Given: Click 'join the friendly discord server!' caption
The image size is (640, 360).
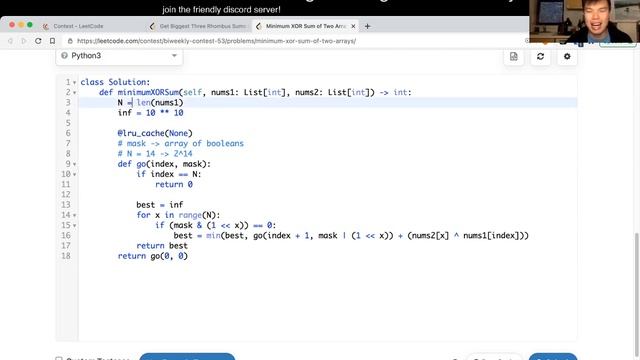Looking at the screenshot, I should pyautogui.click(x=221, y=9).
